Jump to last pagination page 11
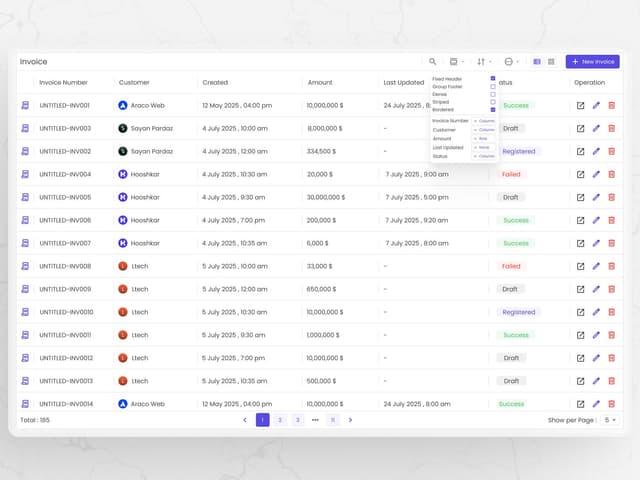The height and width of the screenshot is (480, 640). 333,420
